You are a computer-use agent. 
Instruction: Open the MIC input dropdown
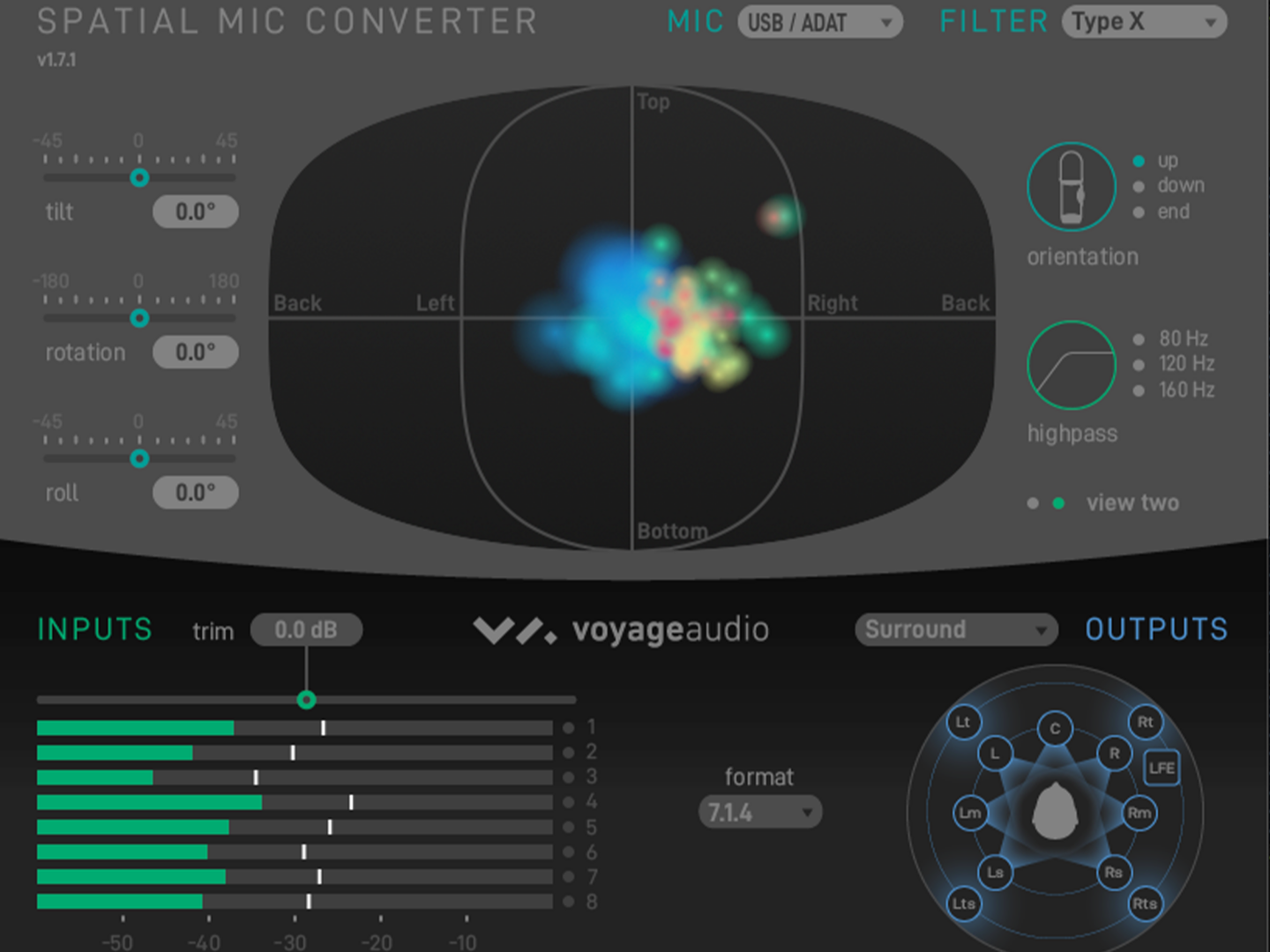819,22
